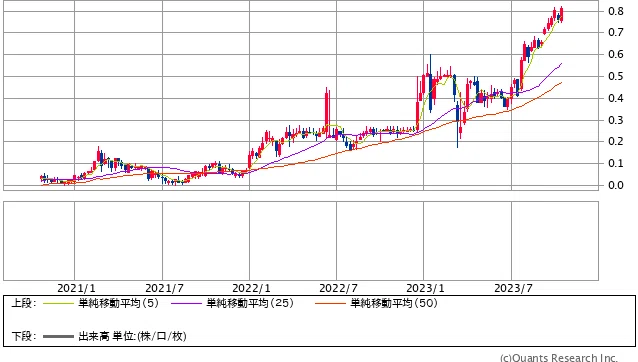638x362 pixels.
Task: Click the 0.5 price axis value
Action: click(x=616, y=76)
